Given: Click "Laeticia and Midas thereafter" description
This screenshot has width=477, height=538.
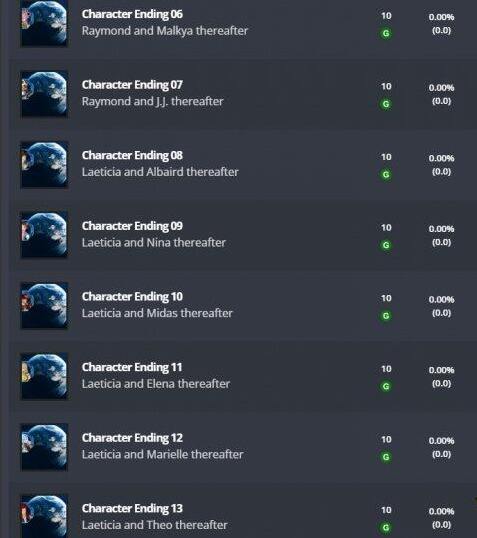Looking at the screenshot, I should click(x=157, y=313).
